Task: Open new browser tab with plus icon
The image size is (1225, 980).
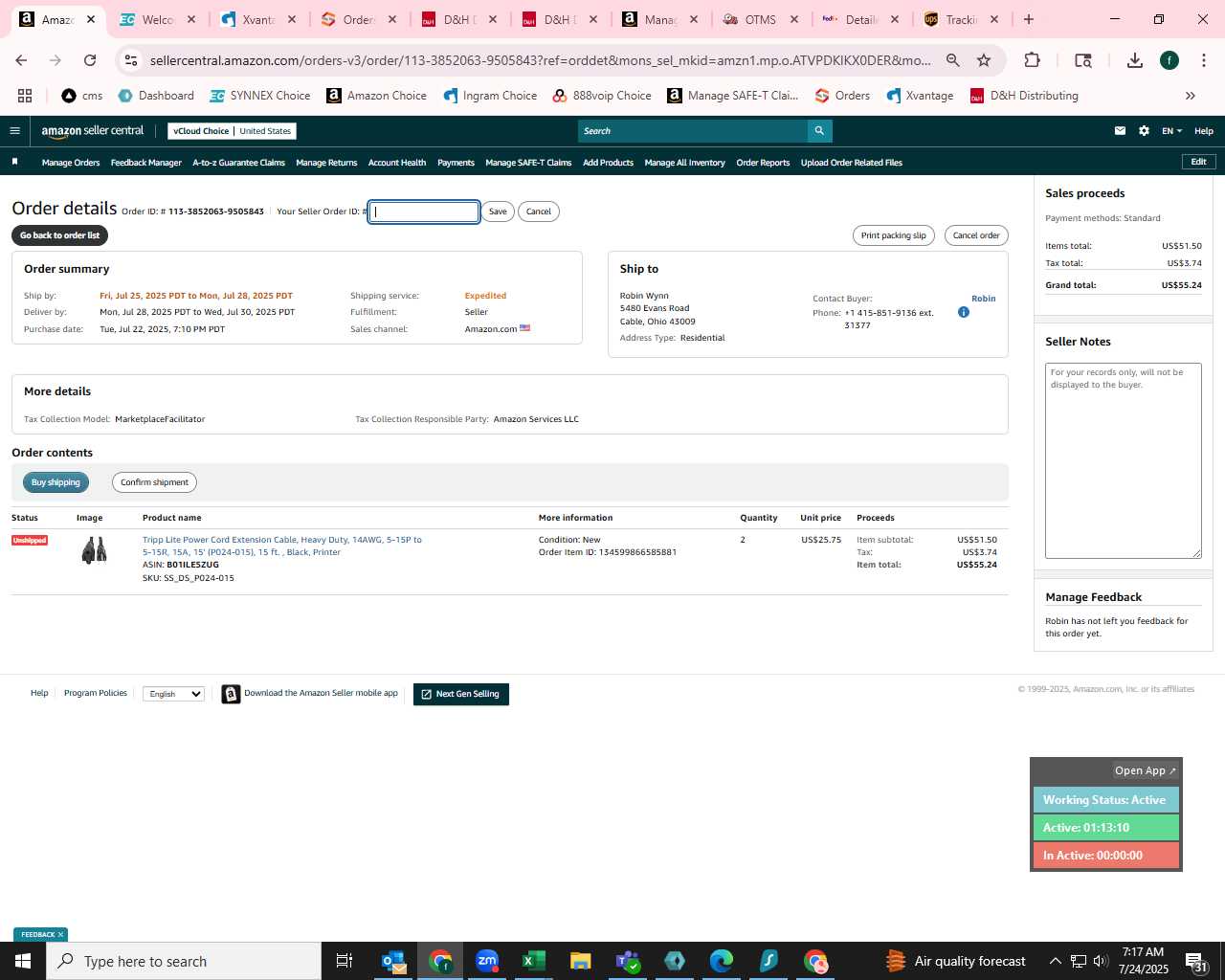Action: pyautogui.click(x=1029, y=19)
